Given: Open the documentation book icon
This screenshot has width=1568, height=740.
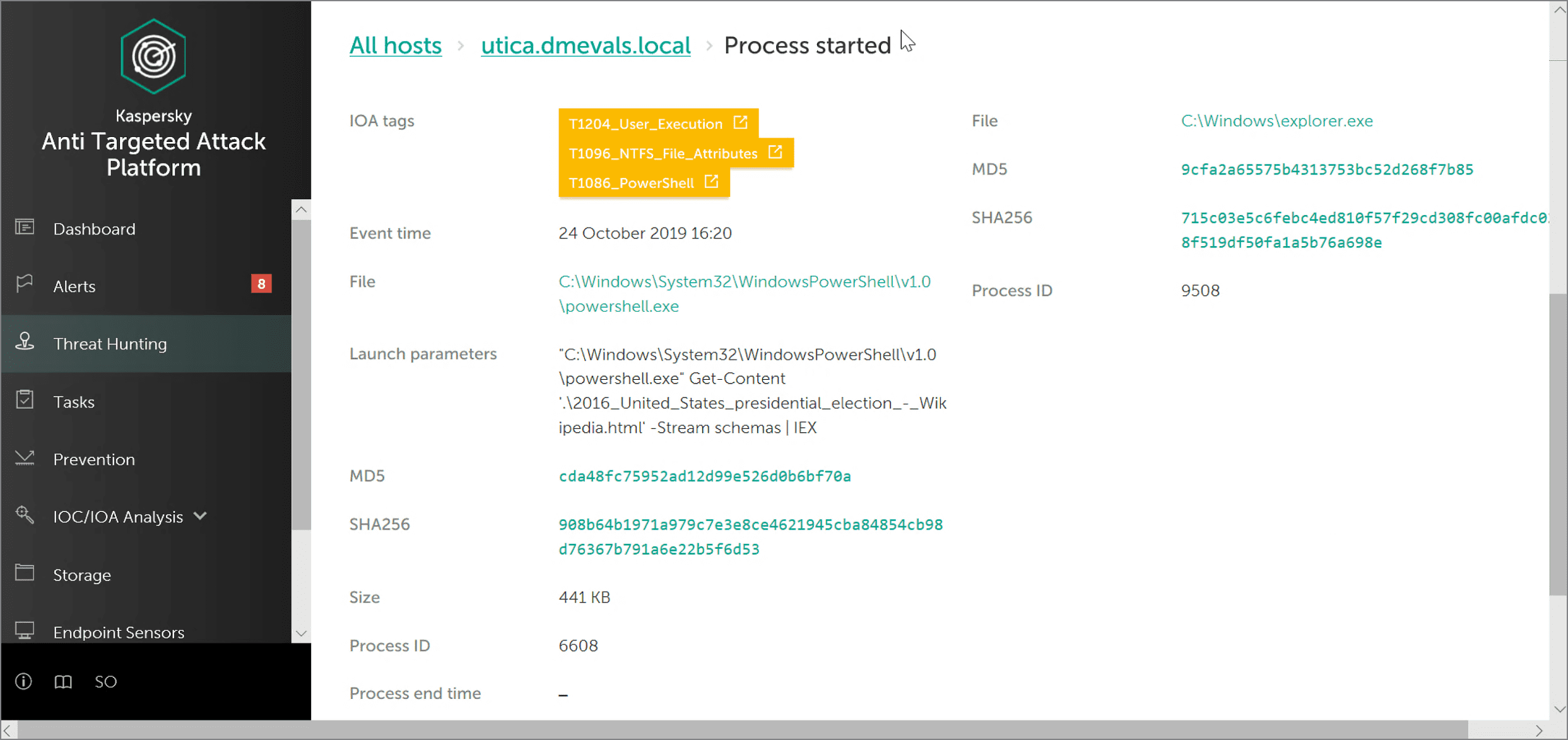Looking at the screenshot, I should [x=63, y=681].
